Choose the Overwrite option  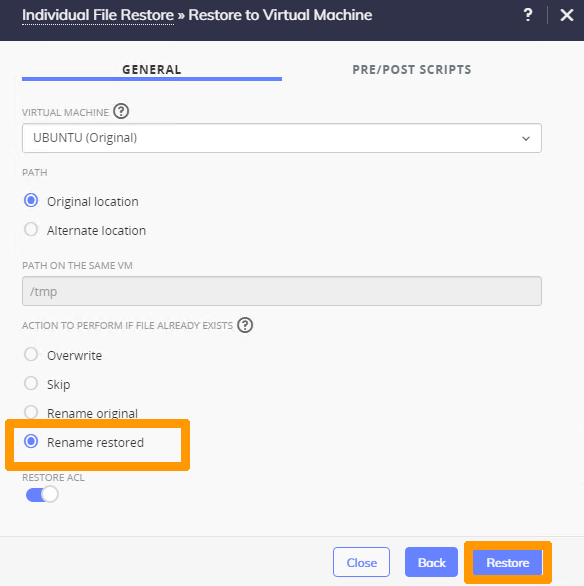click(x=31, y=354)
